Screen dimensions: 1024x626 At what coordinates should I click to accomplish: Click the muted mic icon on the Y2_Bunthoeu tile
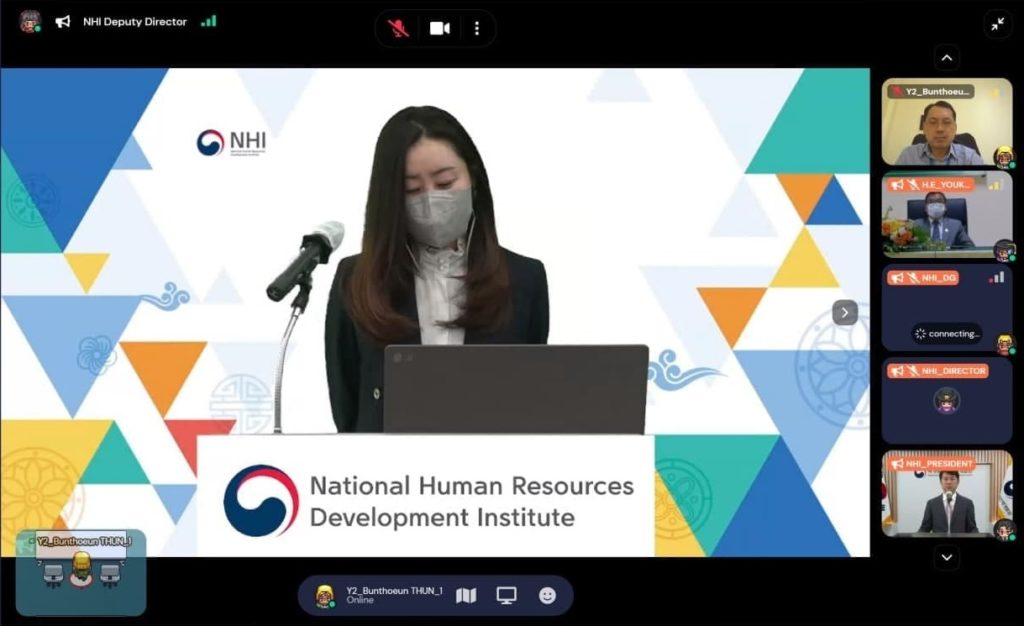tap(897, 91)
